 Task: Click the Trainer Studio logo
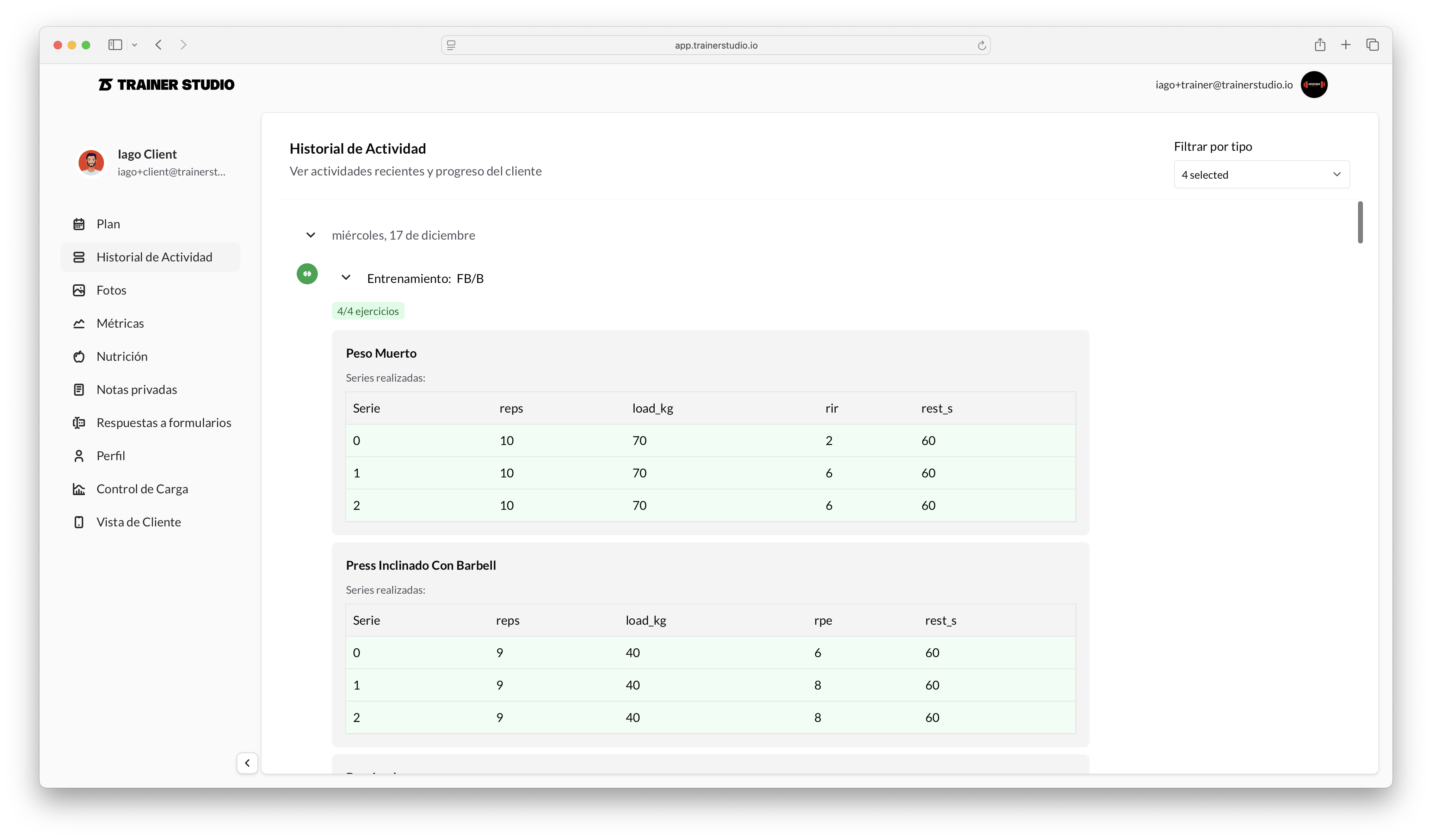tap(167, 85)
